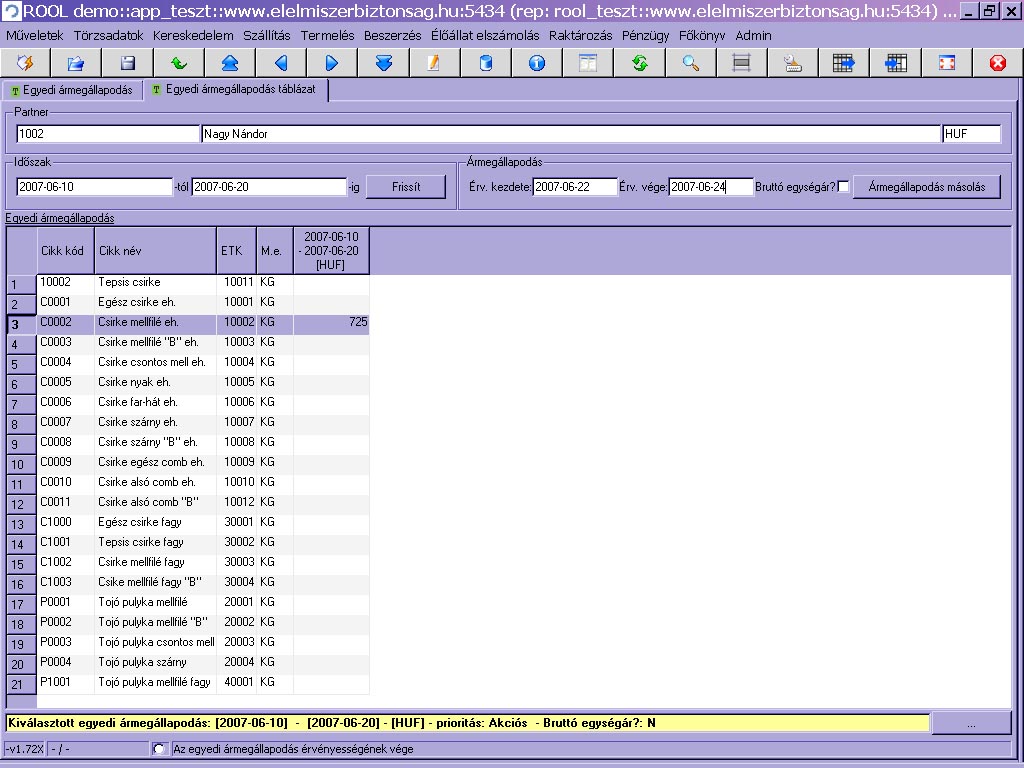Click the Érv. kezdete date field
Image resolution: width=1024 pixels, height=768 pixels.
[x=575, y=187]
